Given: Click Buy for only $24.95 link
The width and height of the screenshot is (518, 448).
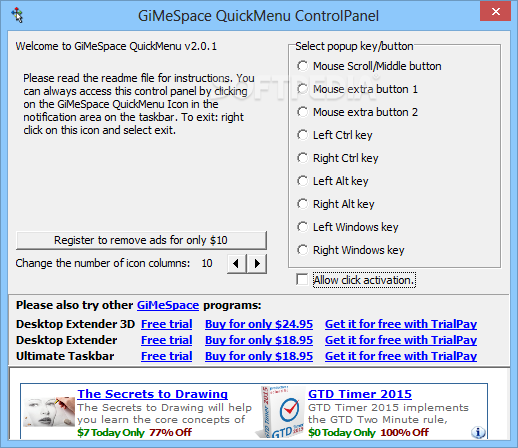Looking at the screenshot, I should click(x=259, y=324).
